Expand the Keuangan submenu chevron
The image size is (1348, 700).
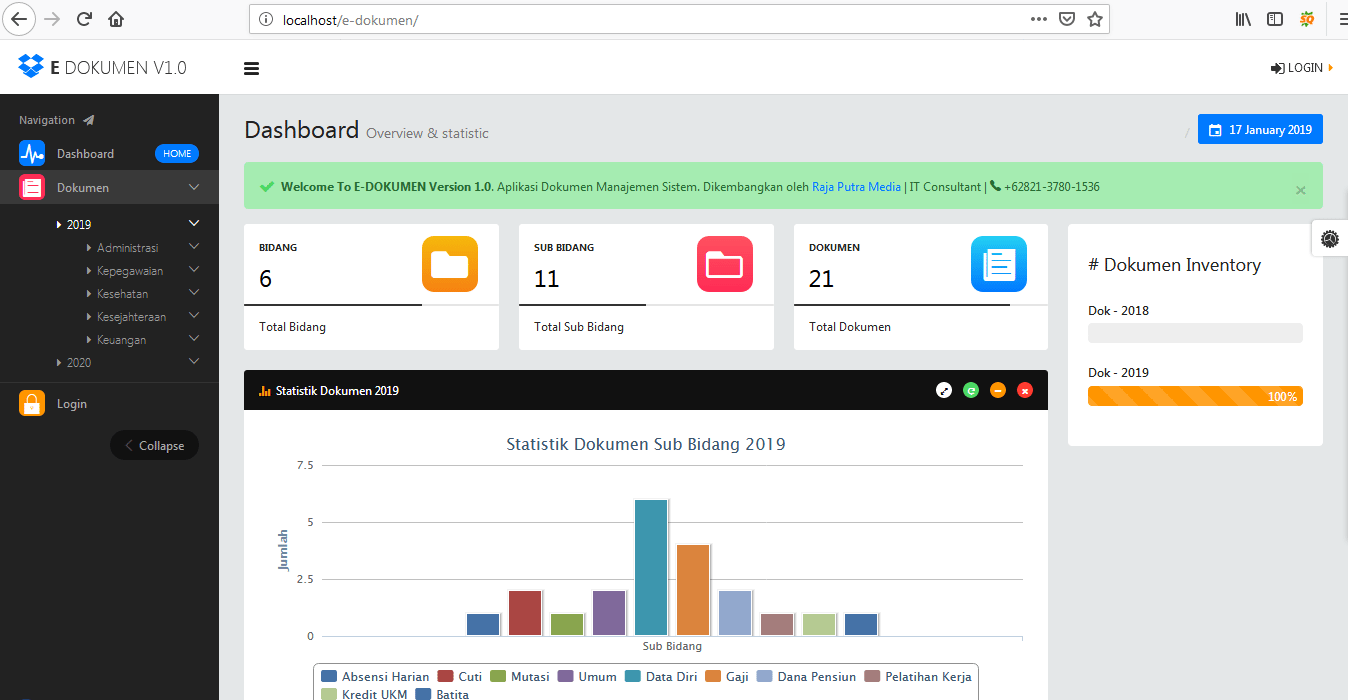click(x=193, y=339)
